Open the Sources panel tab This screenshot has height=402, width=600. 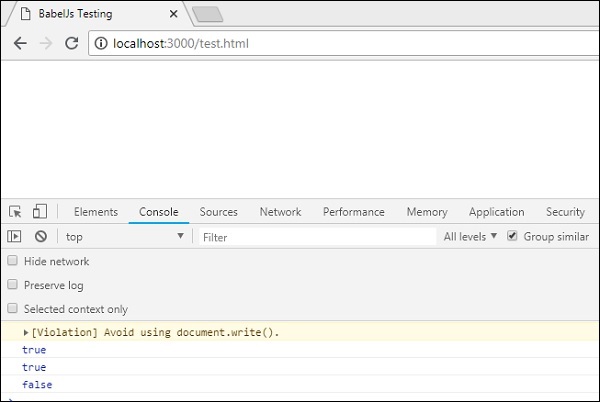pos(218,212)
